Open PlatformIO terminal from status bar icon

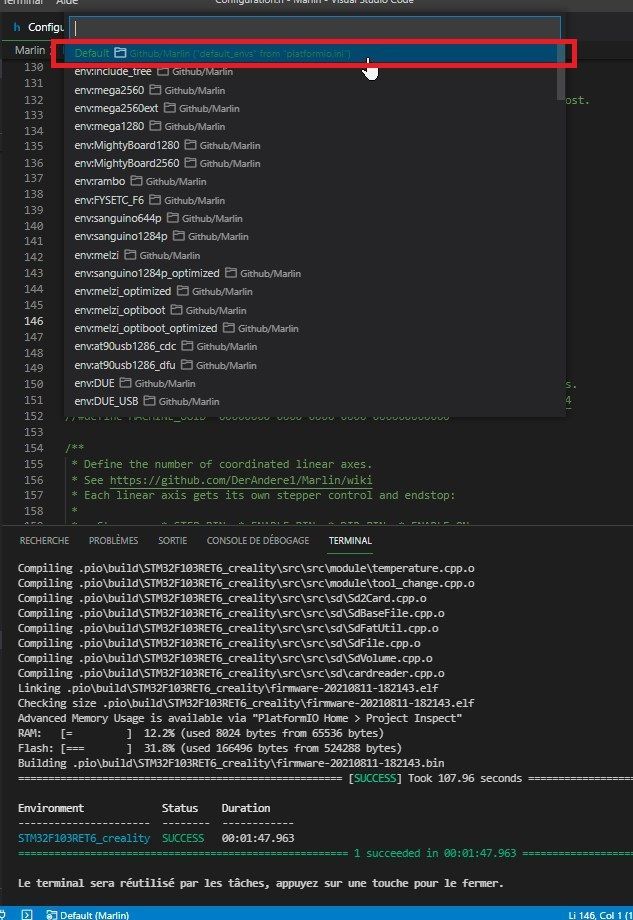pos(26,914)
